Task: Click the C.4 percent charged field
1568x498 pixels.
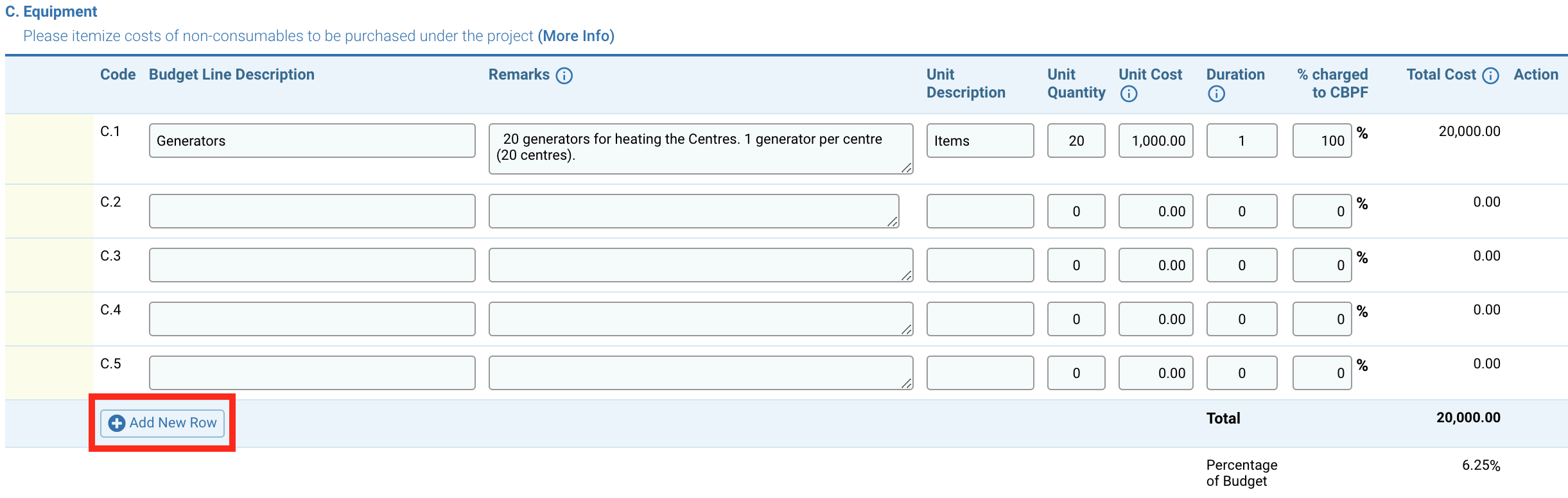Action: click(x=1322, y=319)
